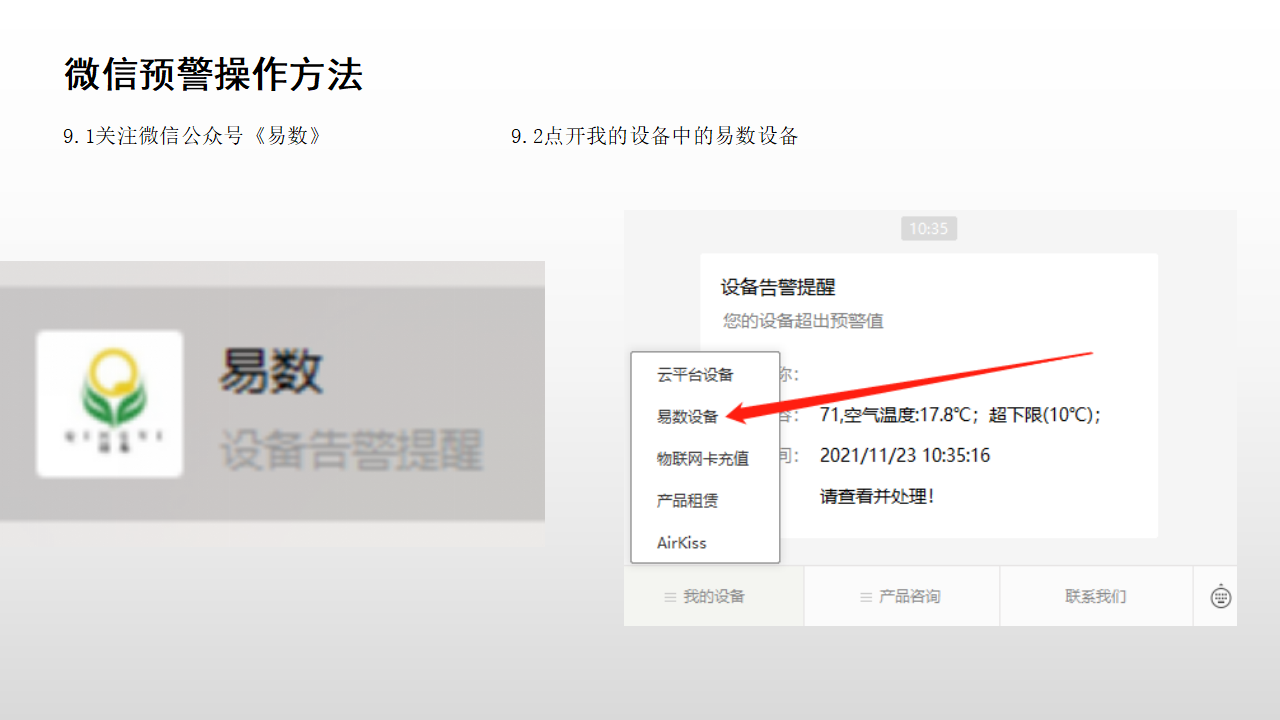Select 云平台设备 from the popup menu
This screenshot has width=1280, height=720.
pos(695,375)
